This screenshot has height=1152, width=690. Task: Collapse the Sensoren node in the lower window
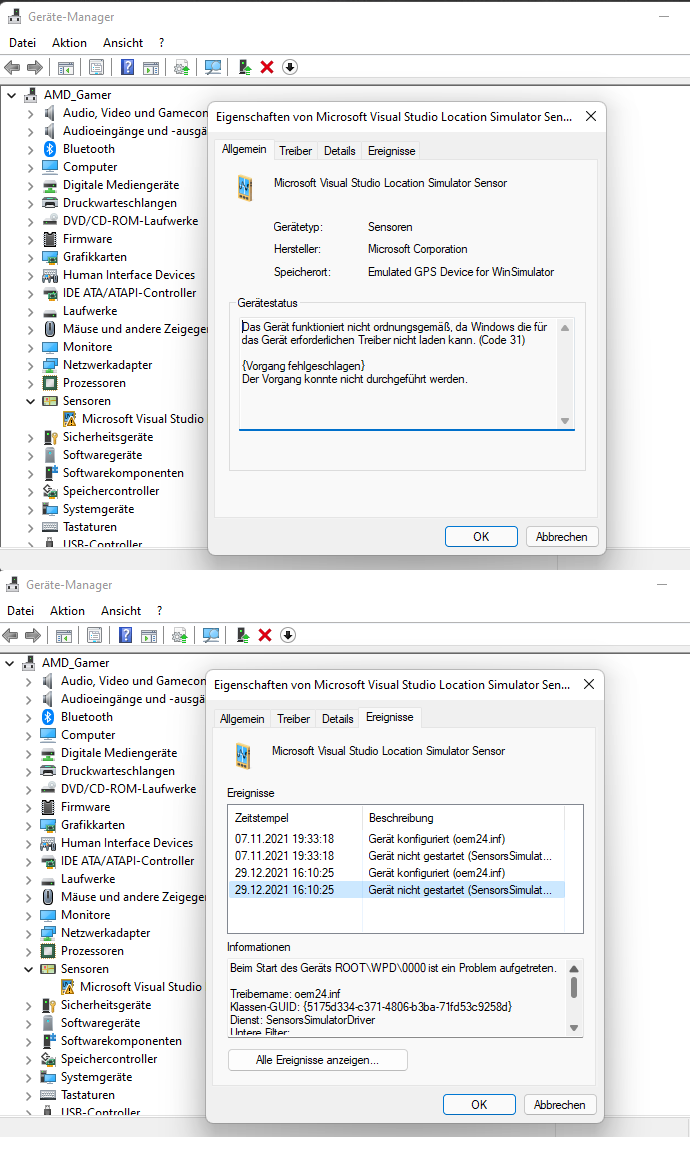[28, 969]
